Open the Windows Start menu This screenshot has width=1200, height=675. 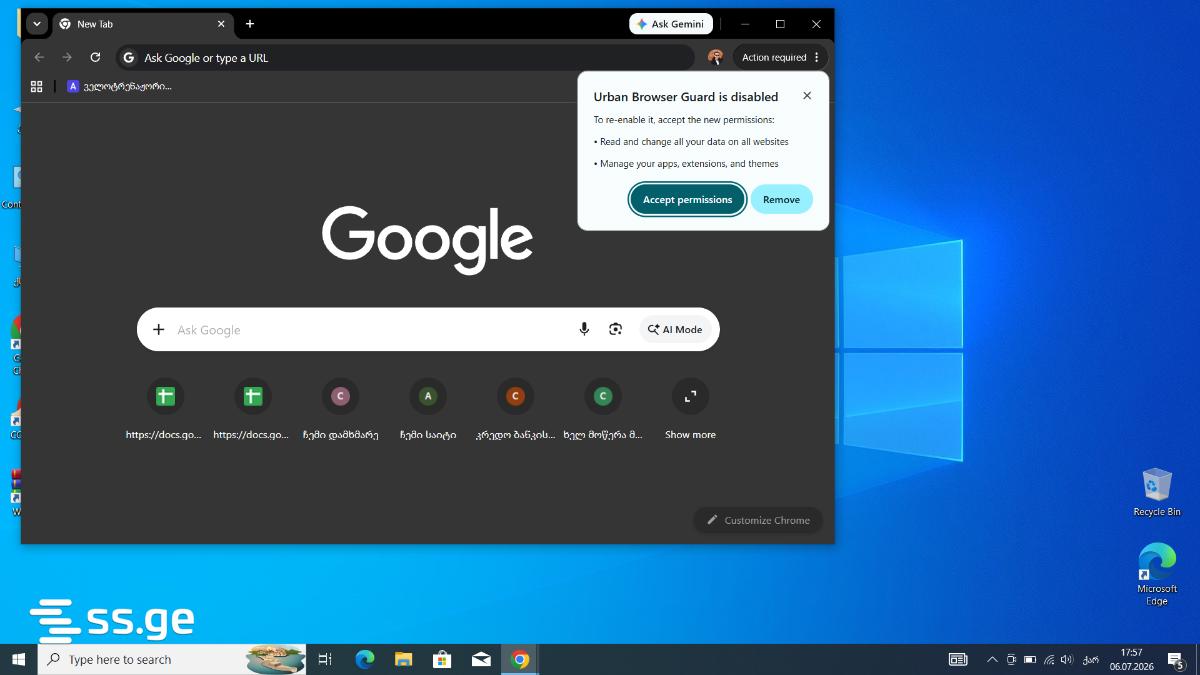(18, 659)
